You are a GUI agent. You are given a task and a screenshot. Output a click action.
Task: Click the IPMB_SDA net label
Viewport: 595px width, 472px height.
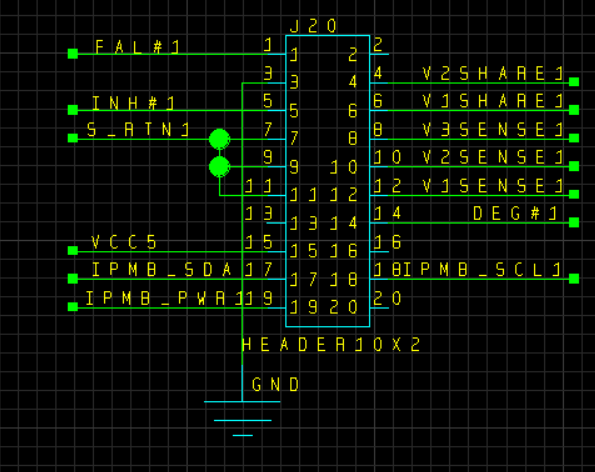tap(162, 270)
